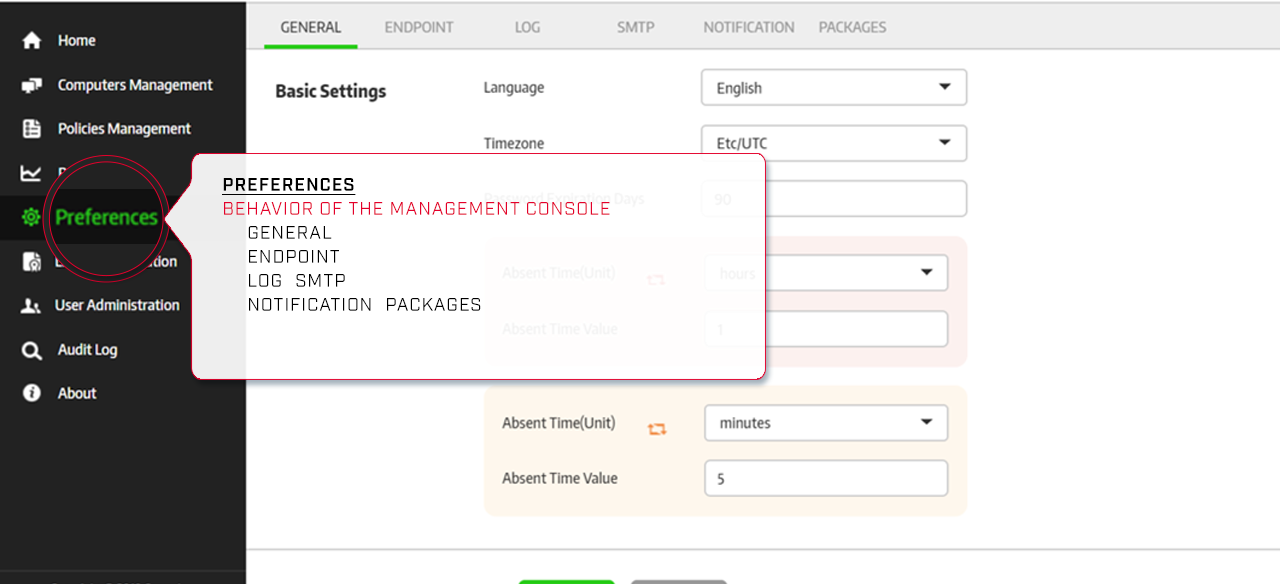
Task: Click the Audit Log magnifier icon
Action: (x=32, y=350)
